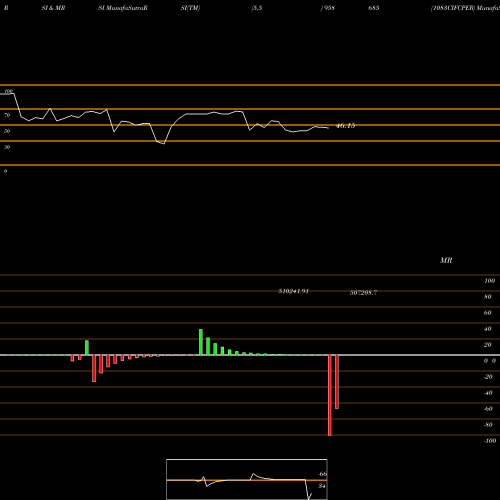Click the 'MR' label above lower chart
The width and height of the screenshot is (500, 500).
[446, 260]
